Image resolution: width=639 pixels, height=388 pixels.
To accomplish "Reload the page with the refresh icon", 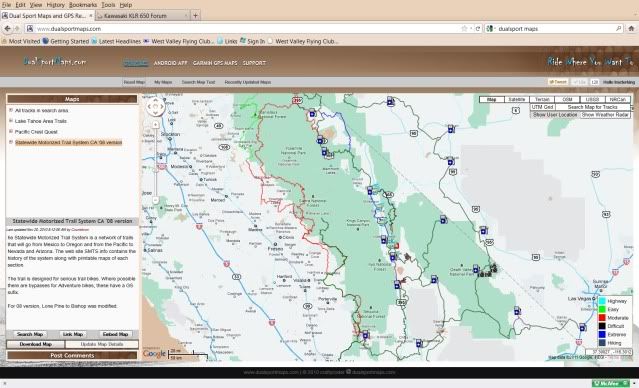I will pyautogui.click(x=478, y=29).
